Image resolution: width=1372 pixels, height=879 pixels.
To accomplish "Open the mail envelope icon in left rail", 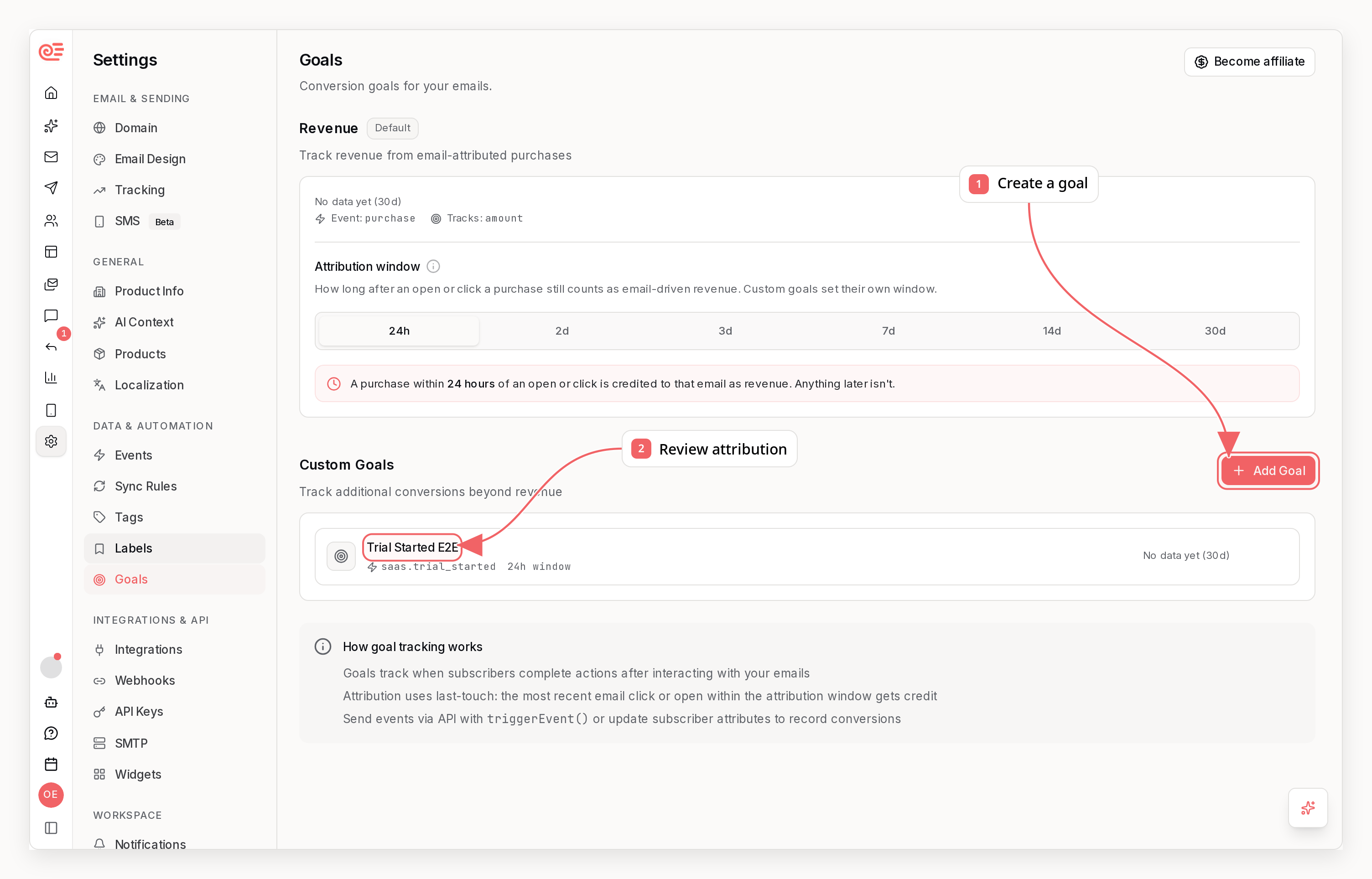I will pyautogui.click(x=51, y=157).
